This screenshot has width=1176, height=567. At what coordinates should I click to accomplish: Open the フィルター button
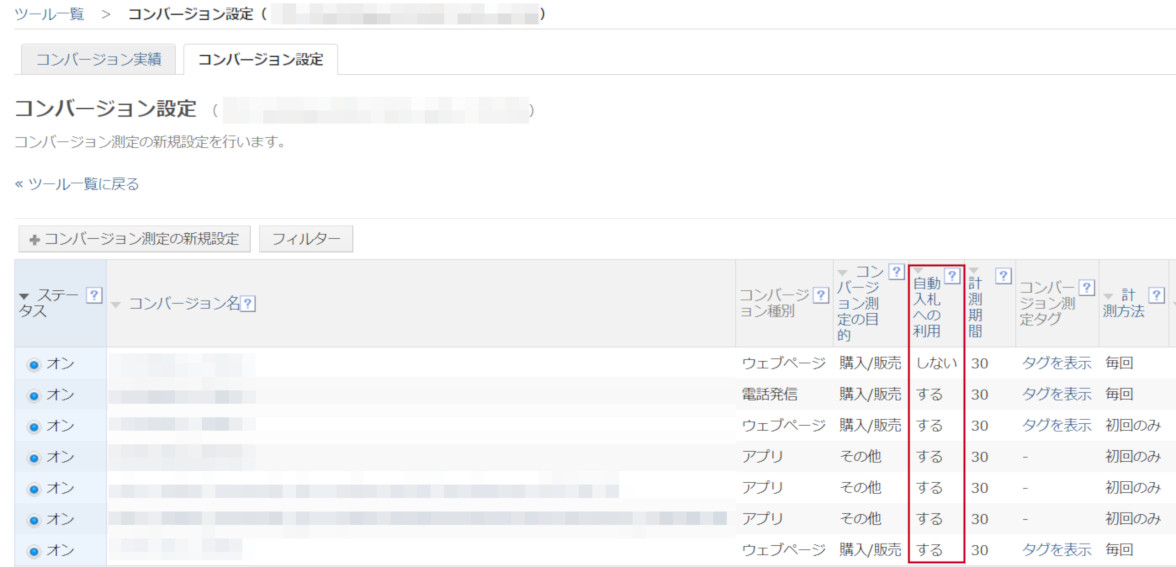click(x=306, y=239)
